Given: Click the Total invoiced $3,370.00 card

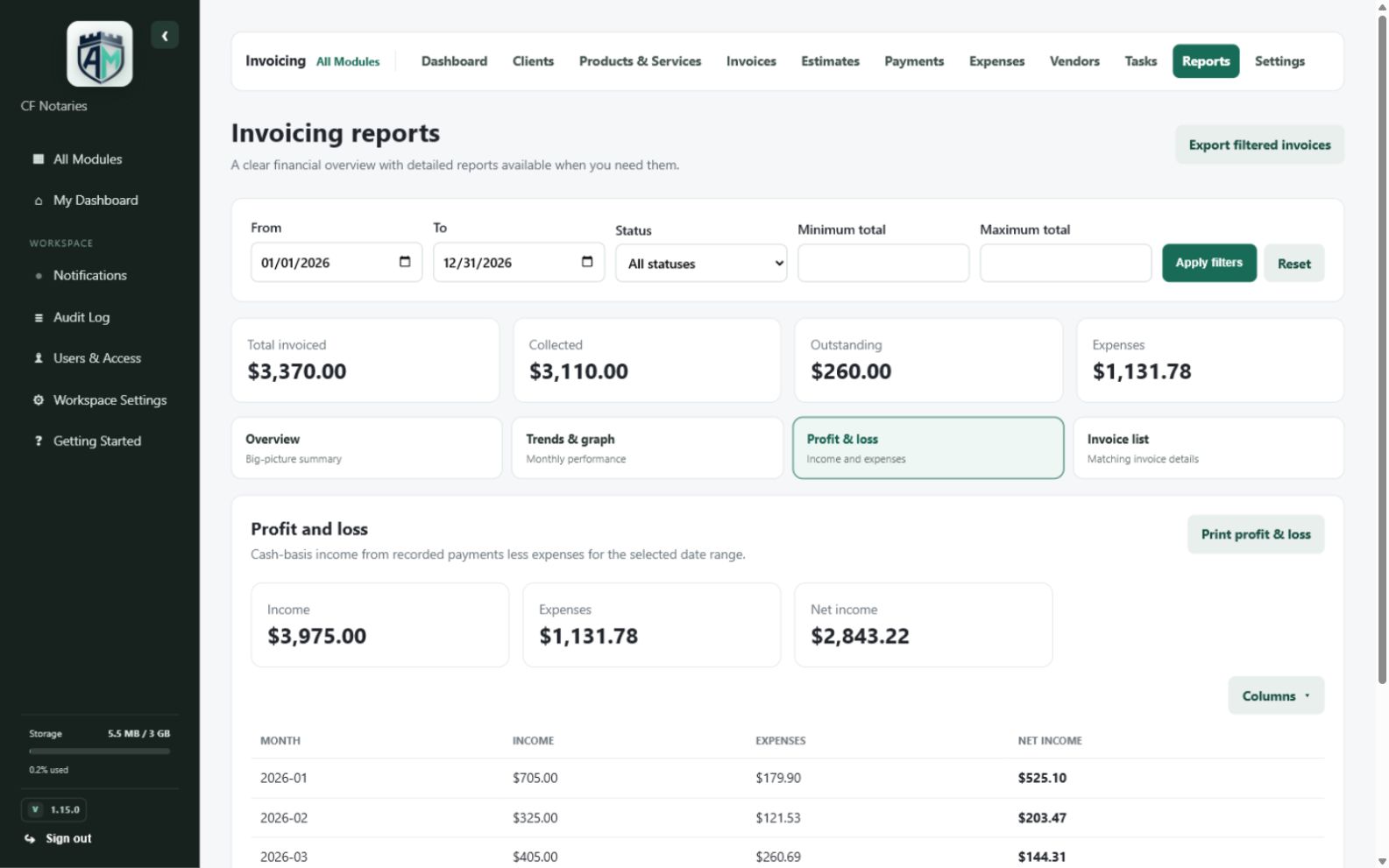Looking at the screenshot, I should (365, 360).
